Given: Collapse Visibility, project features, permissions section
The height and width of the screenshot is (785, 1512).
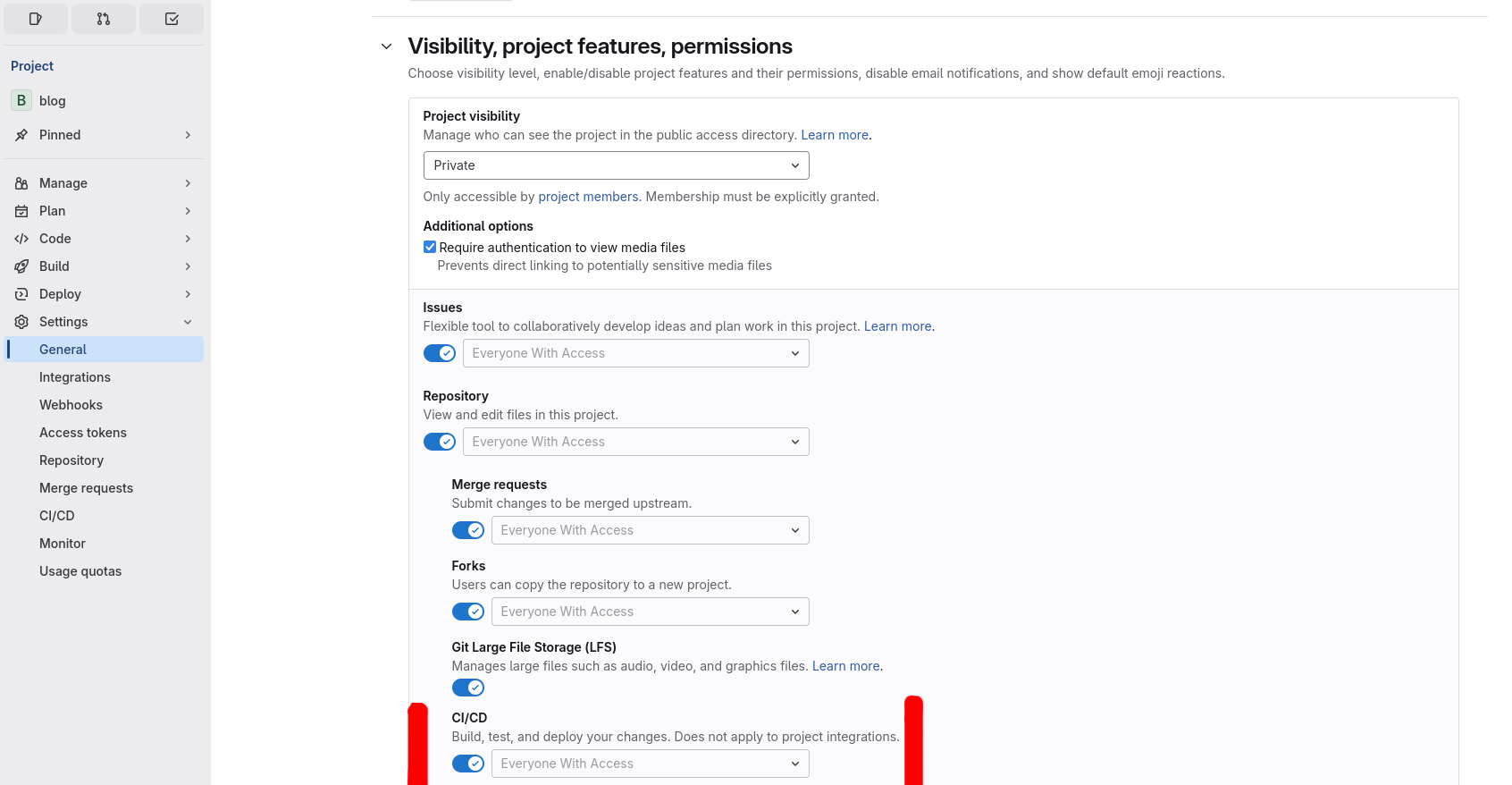Looking at the screenshot, I should pos(386,46).
